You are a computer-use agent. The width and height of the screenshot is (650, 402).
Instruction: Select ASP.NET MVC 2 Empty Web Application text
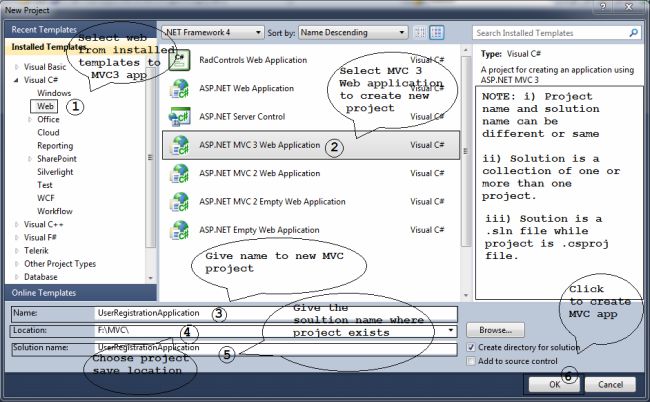tap(272, 202)
